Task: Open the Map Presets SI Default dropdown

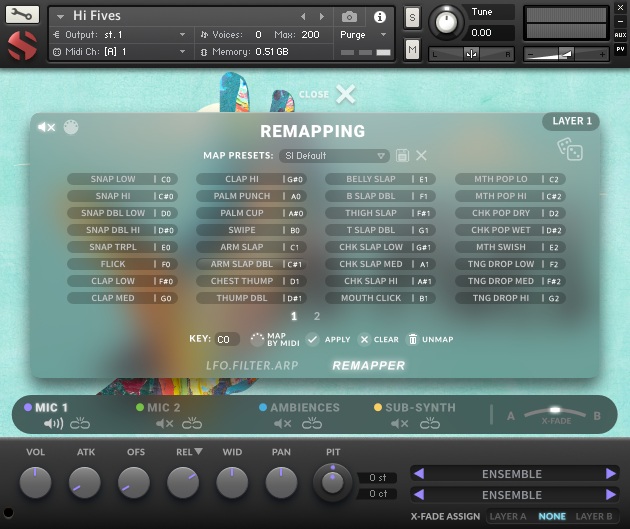Action: [x=334, y=155]
